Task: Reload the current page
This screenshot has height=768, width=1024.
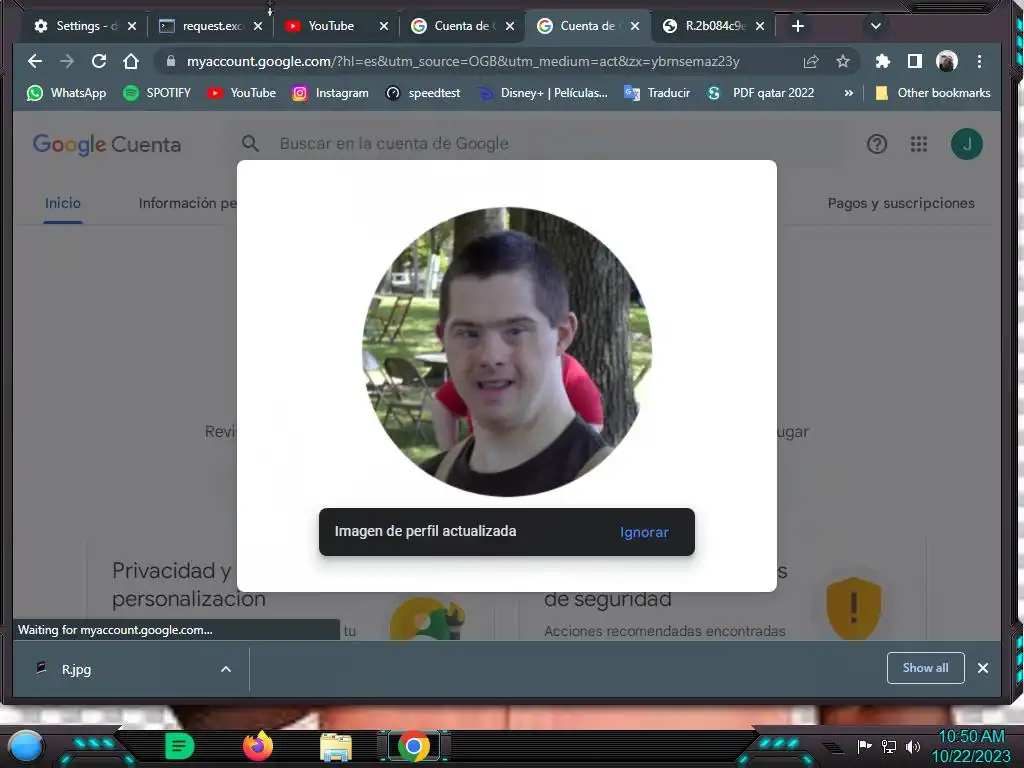Action: 99,61
